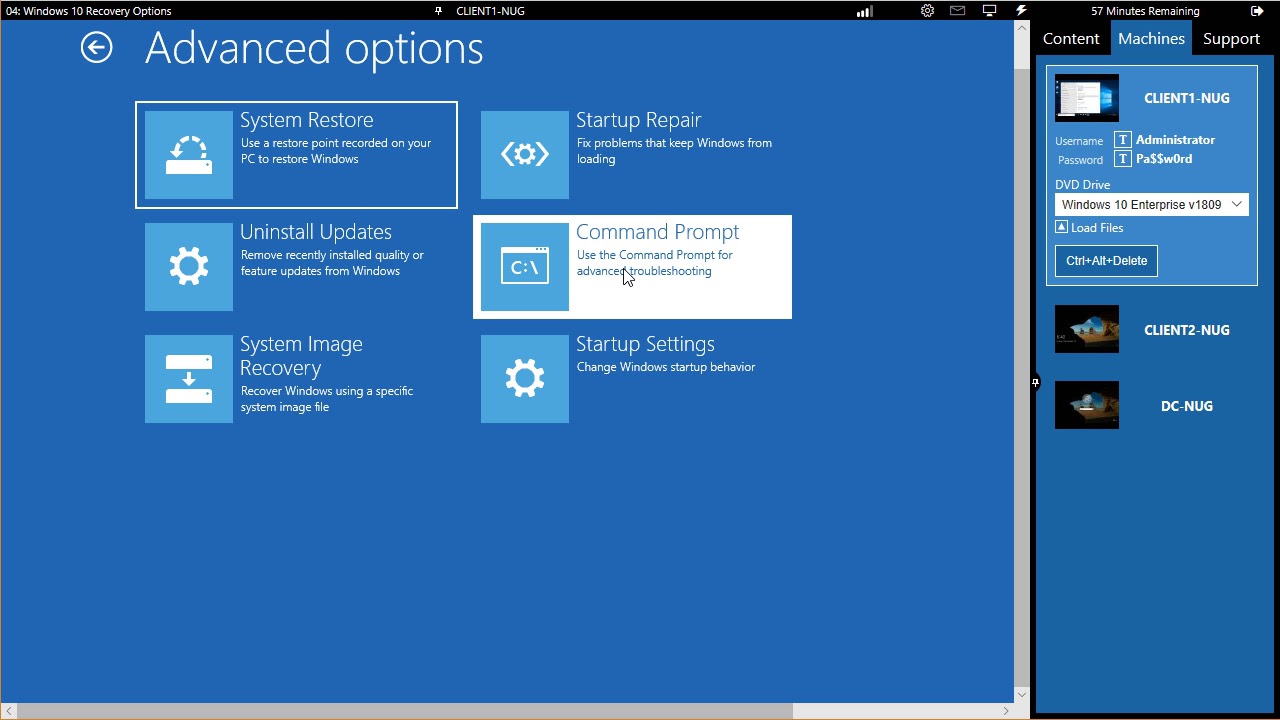Click the Startup Settings heading text
The height and width of the screenshot is (720, 1280).
645,344
